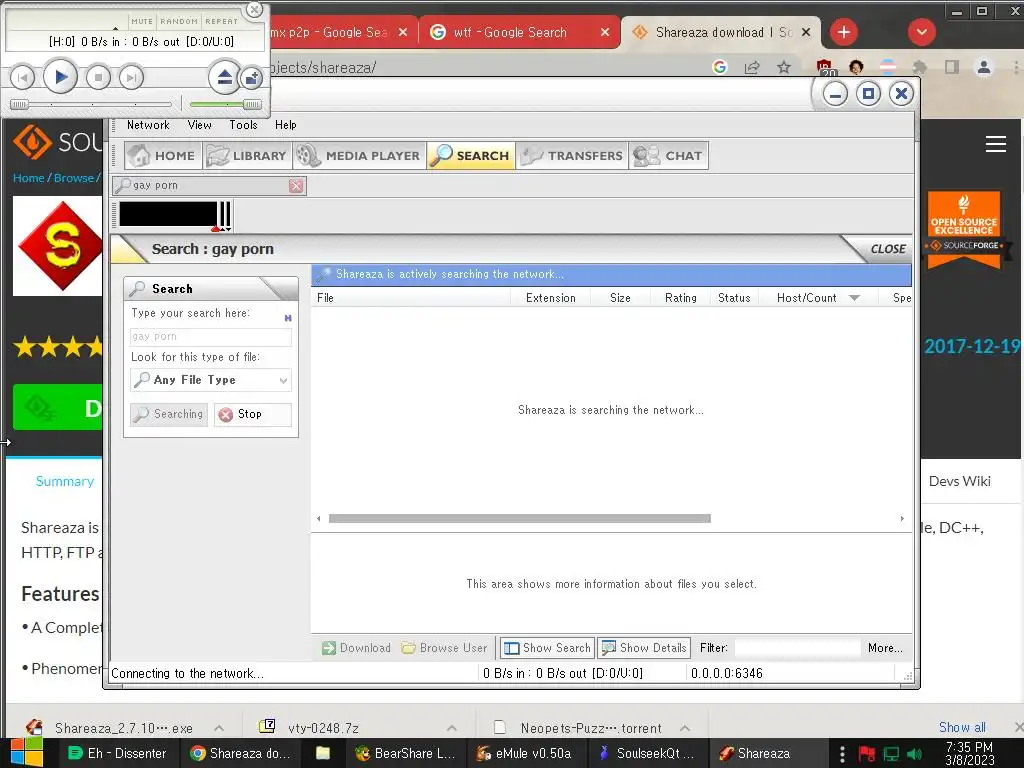The image size is (1024, 768).
Task: Click the share page icon
Action: click(752, 67)
